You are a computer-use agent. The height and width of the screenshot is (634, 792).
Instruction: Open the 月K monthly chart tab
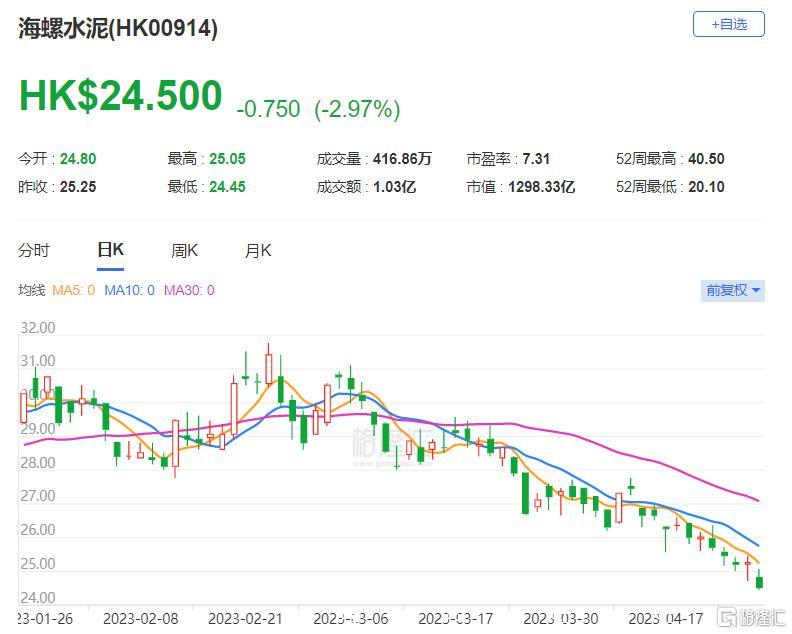pos(258,250)
